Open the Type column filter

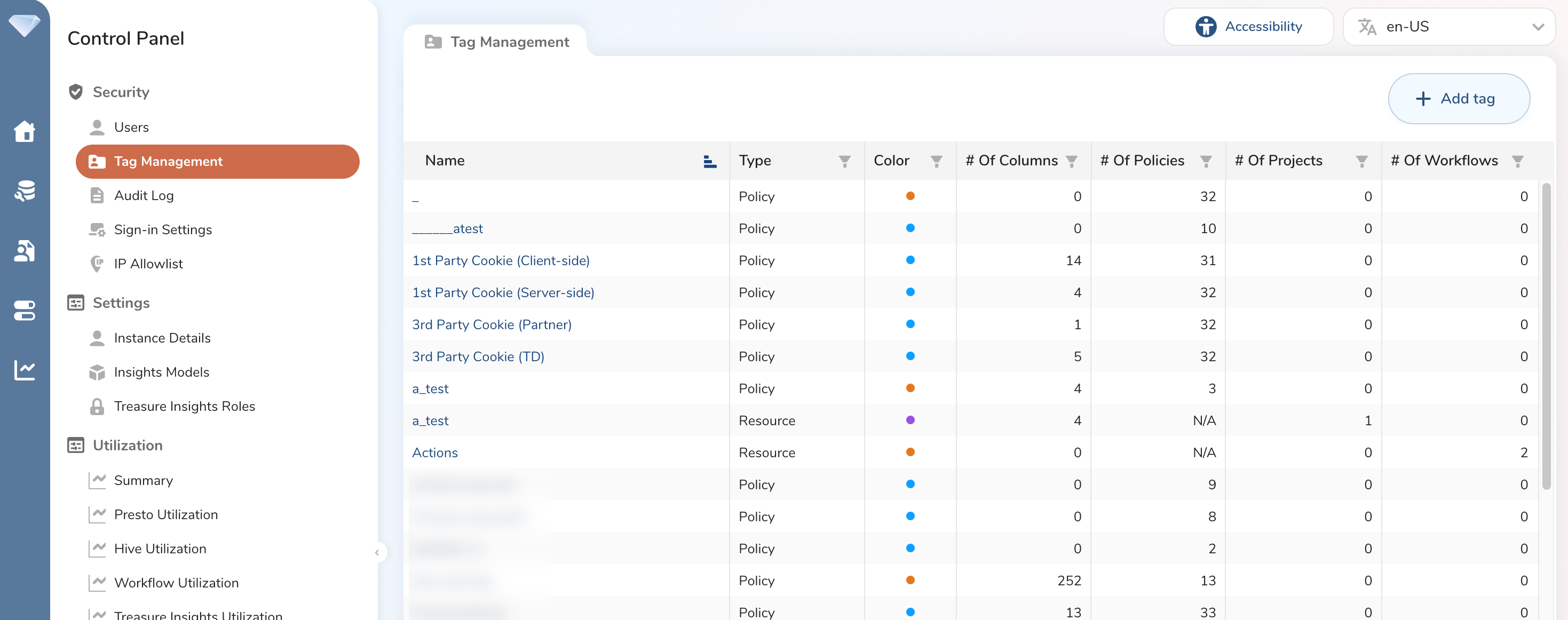[844, 161]
